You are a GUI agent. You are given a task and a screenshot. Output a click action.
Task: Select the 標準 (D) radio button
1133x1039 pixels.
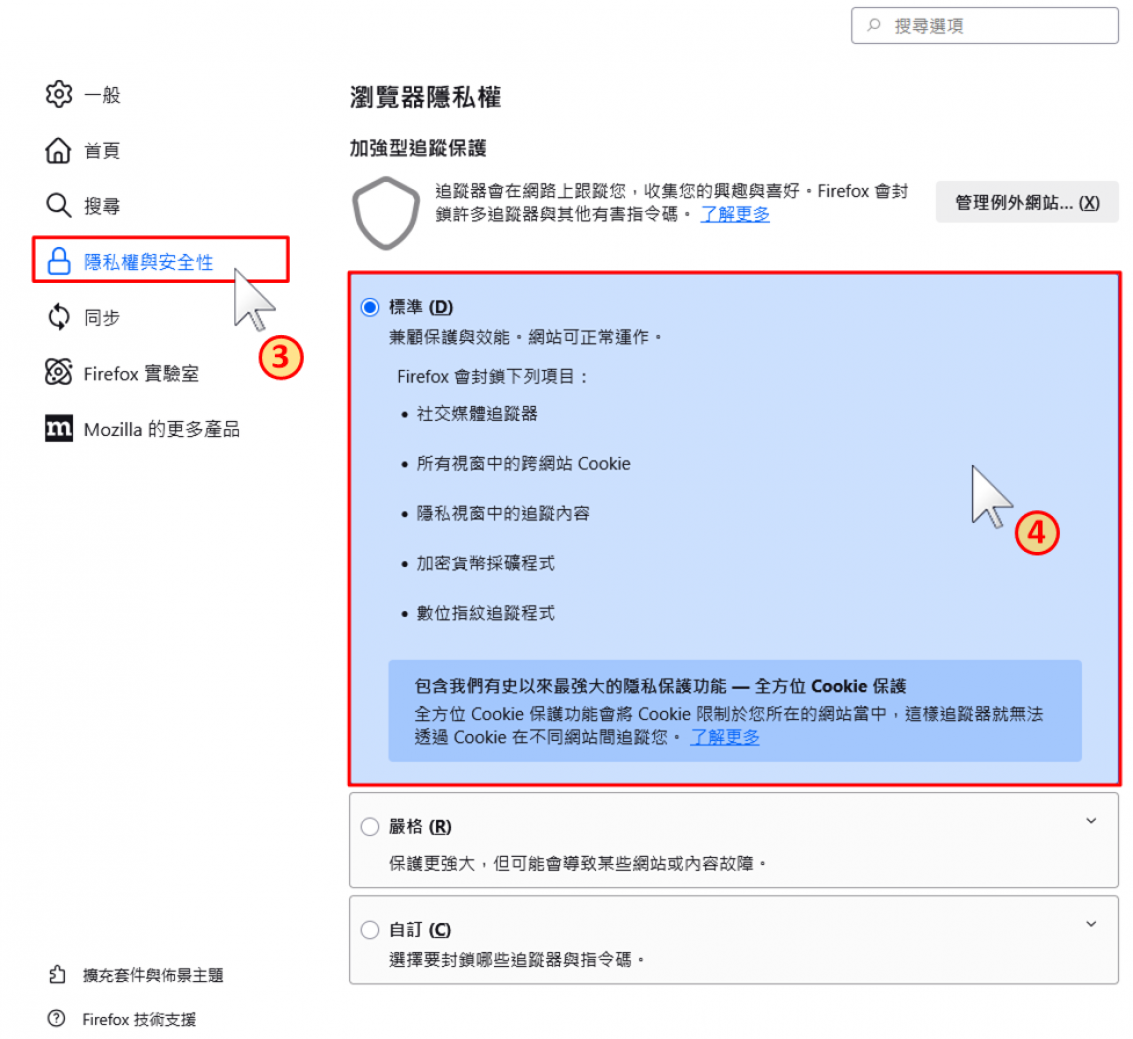pyautogui.click(x=370, y=307)
